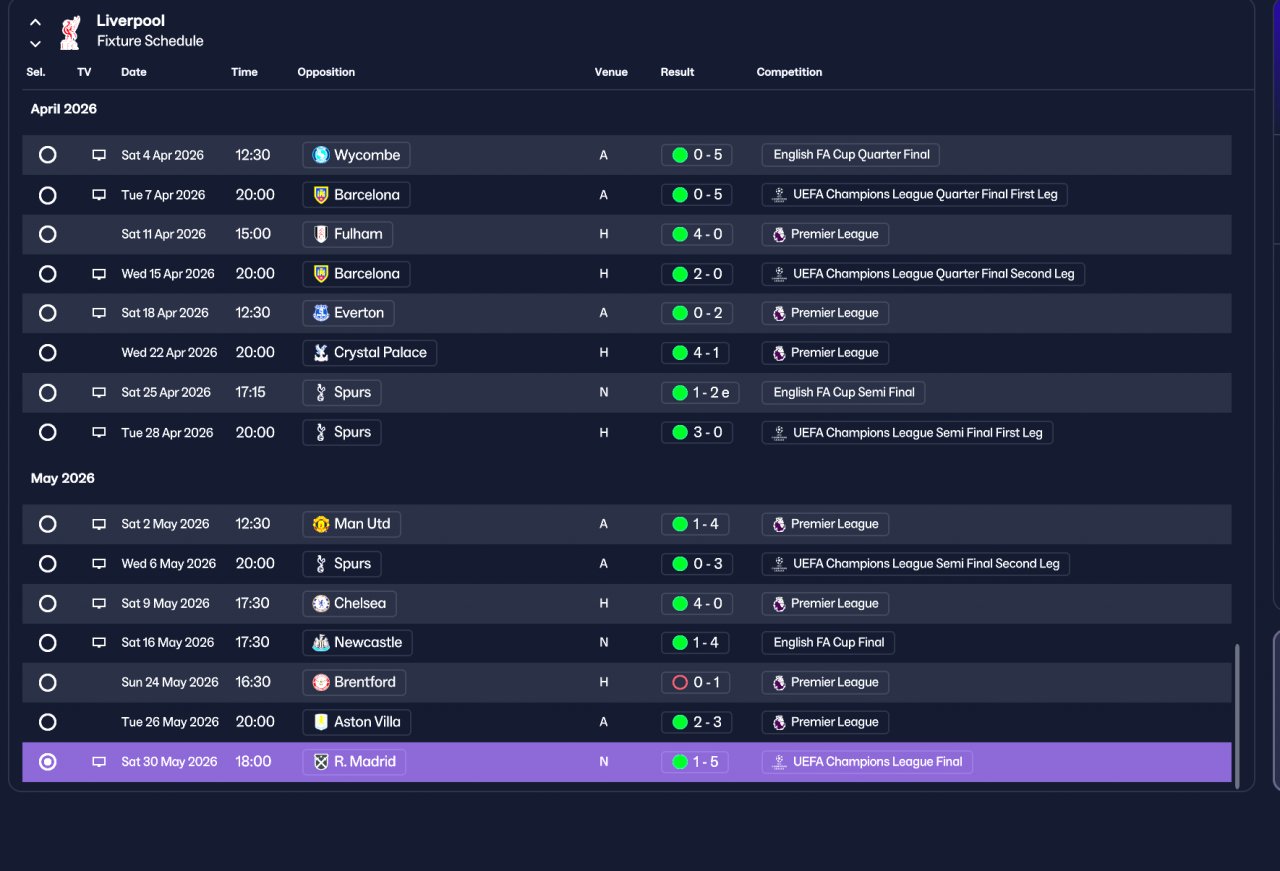Sort by Venue column header
The height and width of the screenshot is (871, 1280).
(611, 72)
